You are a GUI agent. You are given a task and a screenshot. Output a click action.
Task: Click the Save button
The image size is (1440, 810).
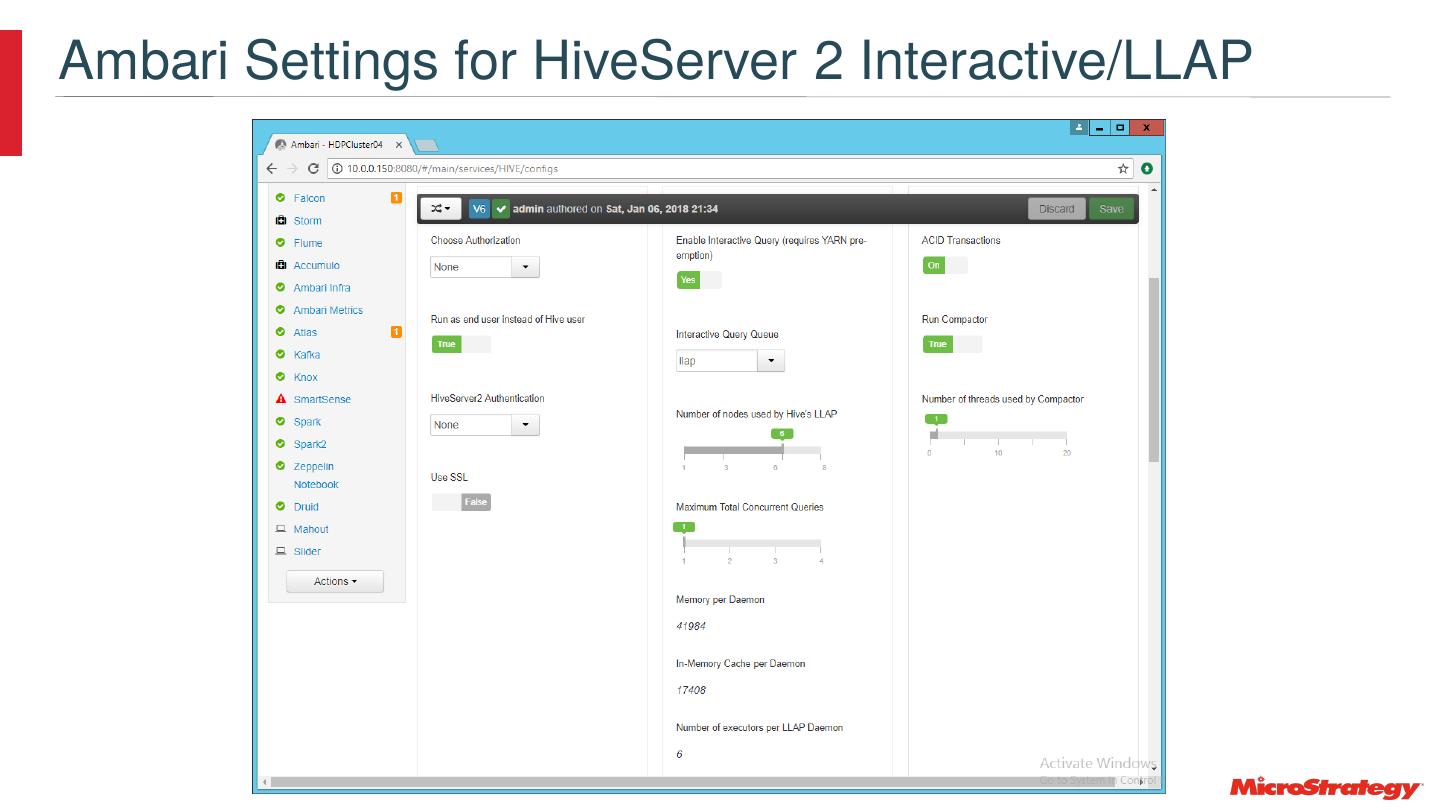tap(1111, 209)
